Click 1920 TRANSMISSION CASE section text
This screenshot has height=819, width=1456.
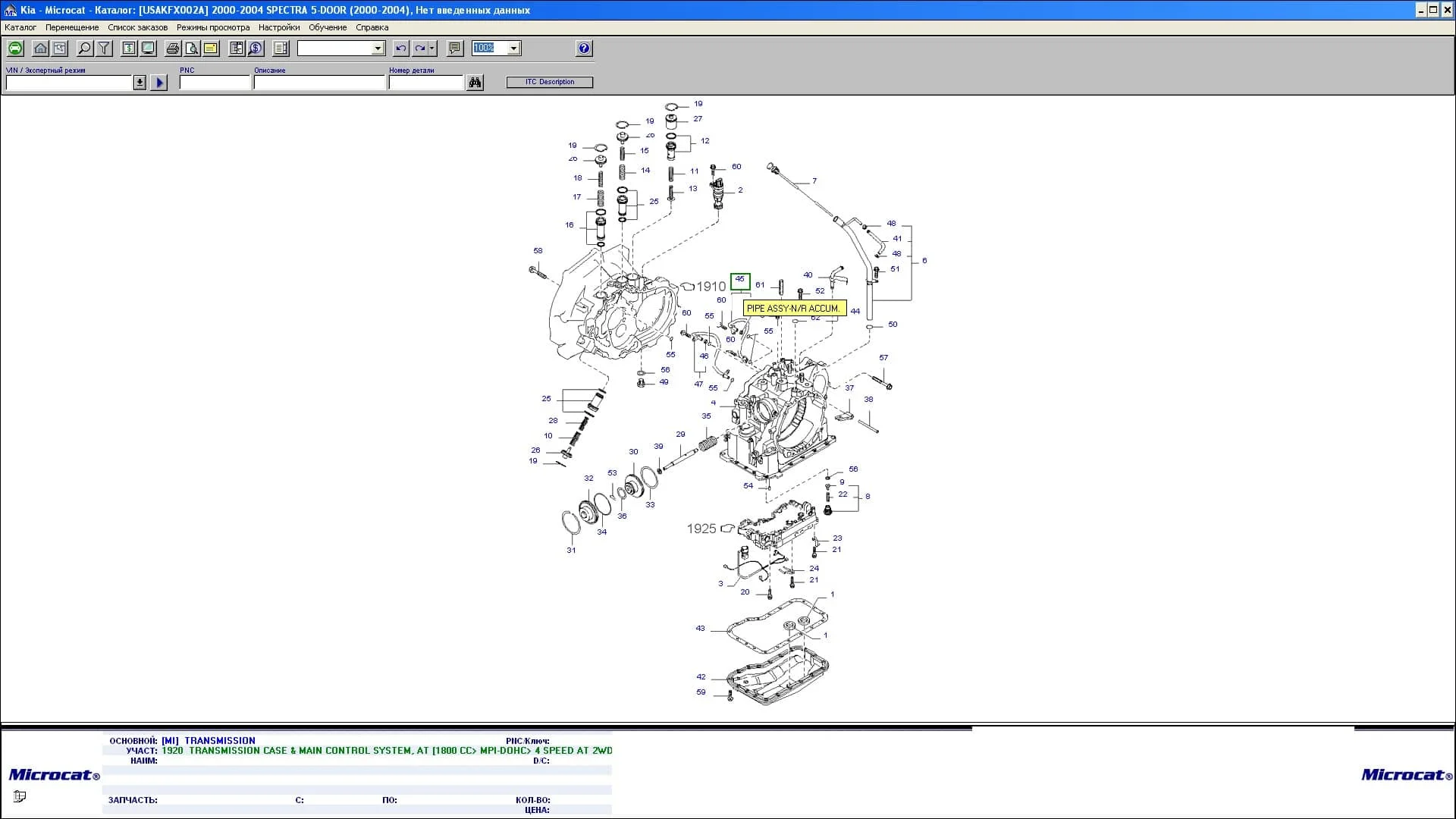click(x=386, y=751)
